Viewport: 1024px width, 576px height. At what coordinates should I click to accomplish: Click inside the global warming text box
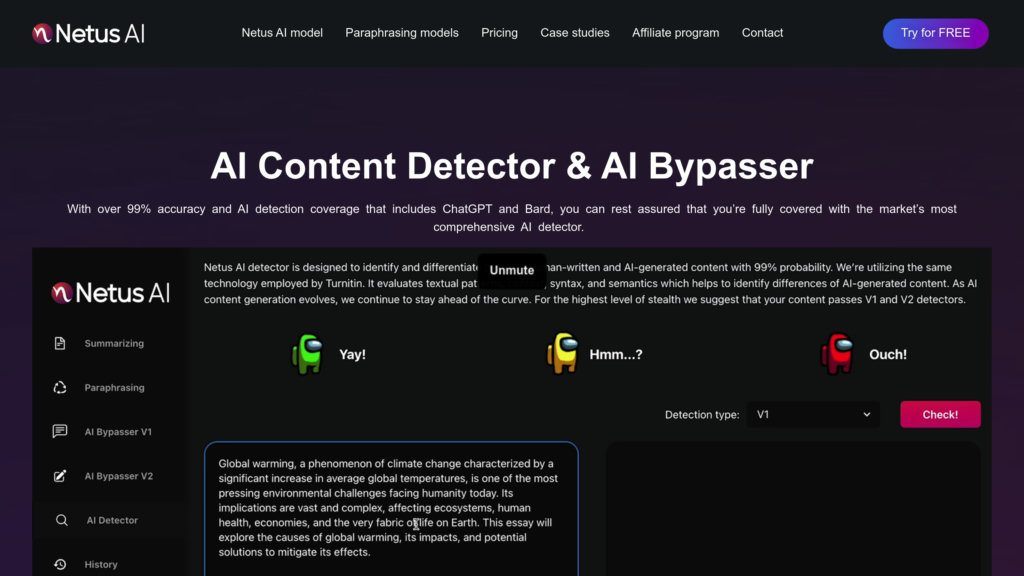[391, 508]
